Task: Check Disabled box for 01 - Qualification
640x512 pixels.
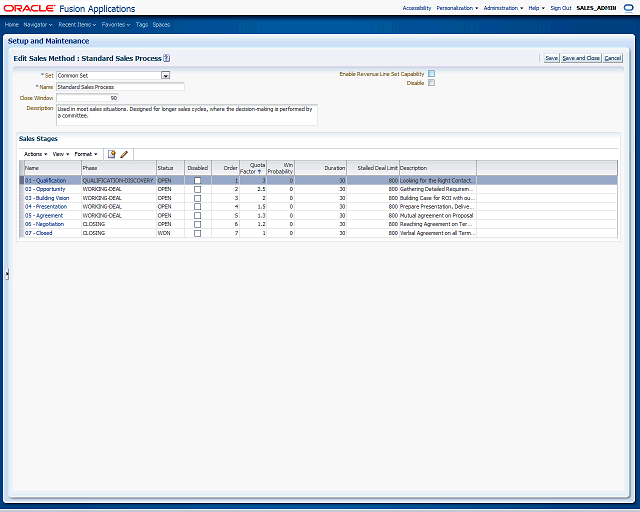Action: [198, 180]
